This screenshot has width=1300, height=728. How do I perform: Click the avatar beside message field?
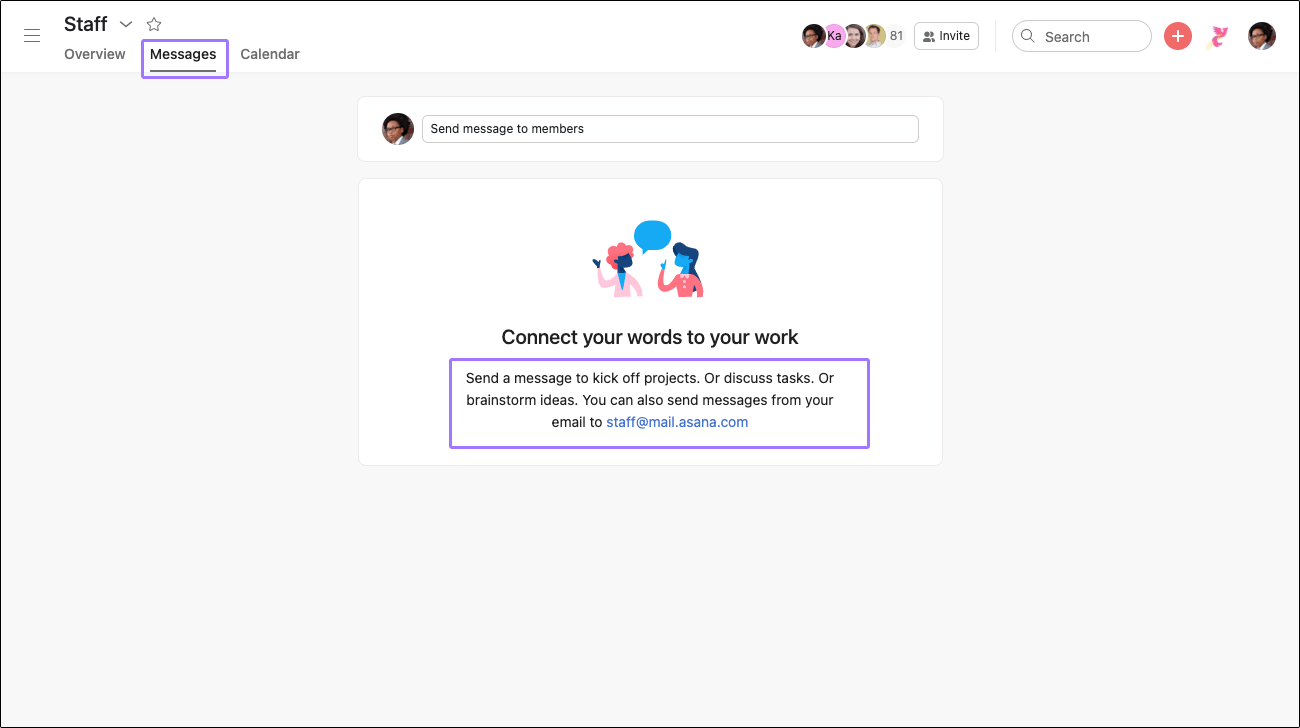[398, 129]
